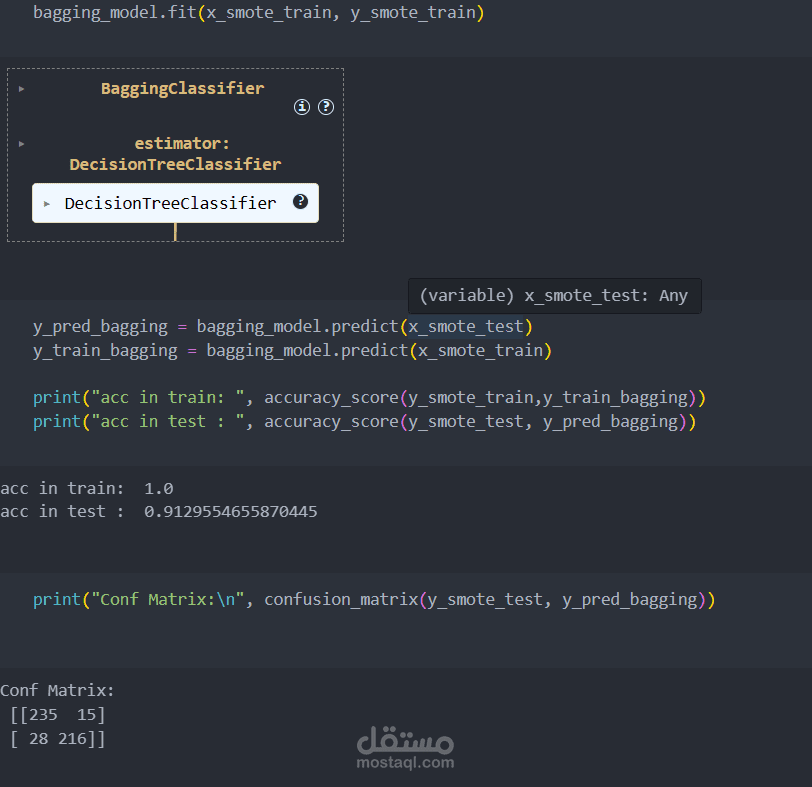The height and width of the screenshot is (787, 812).
Task: Select x_smote_test in predict call
Action: [466, 327]
